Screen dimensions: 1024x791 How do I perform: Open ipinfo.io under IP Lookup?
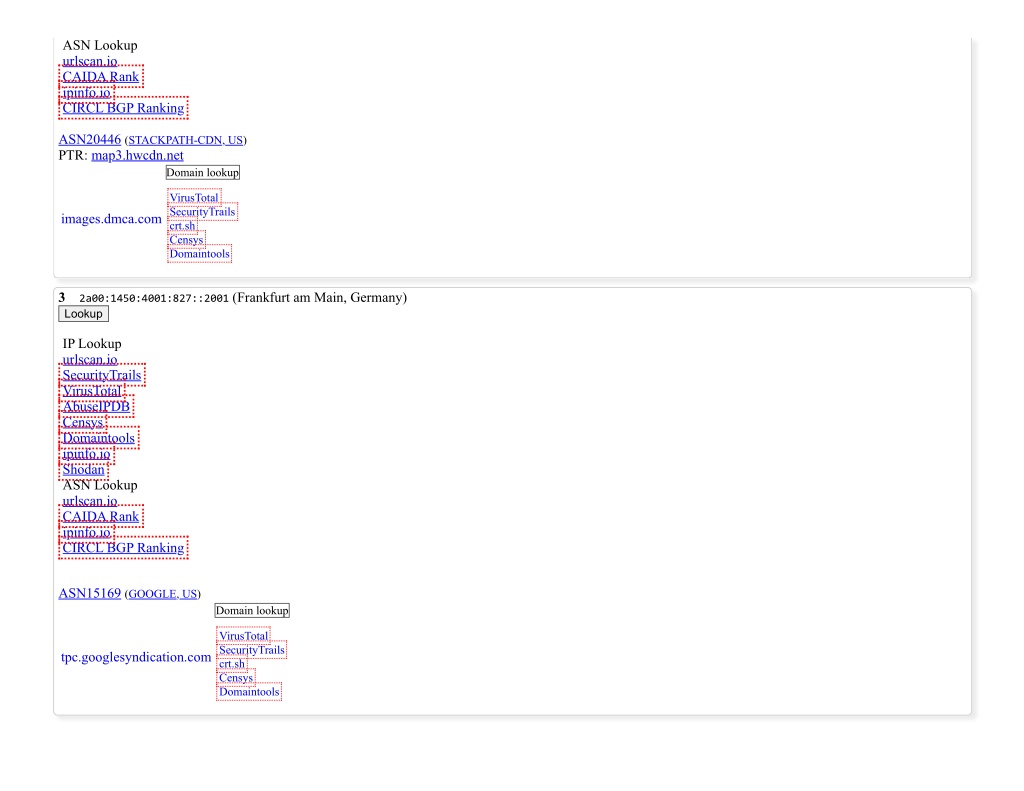(x=86, y=454)
